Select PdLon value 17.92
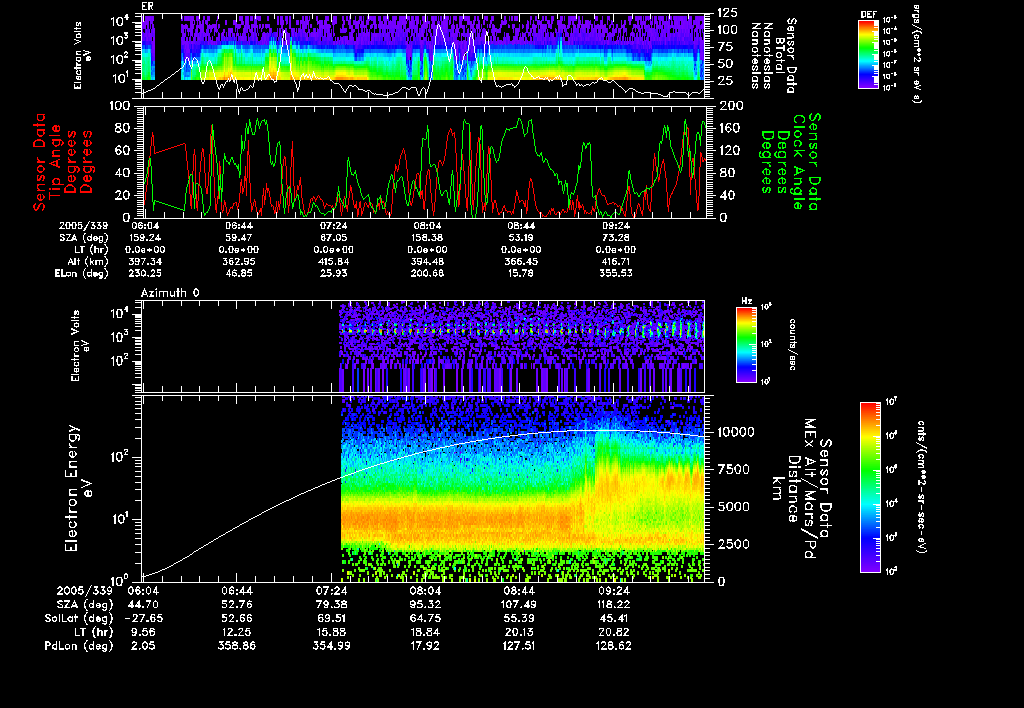This screenshot has width=1024, height=708. pos(426,646)
